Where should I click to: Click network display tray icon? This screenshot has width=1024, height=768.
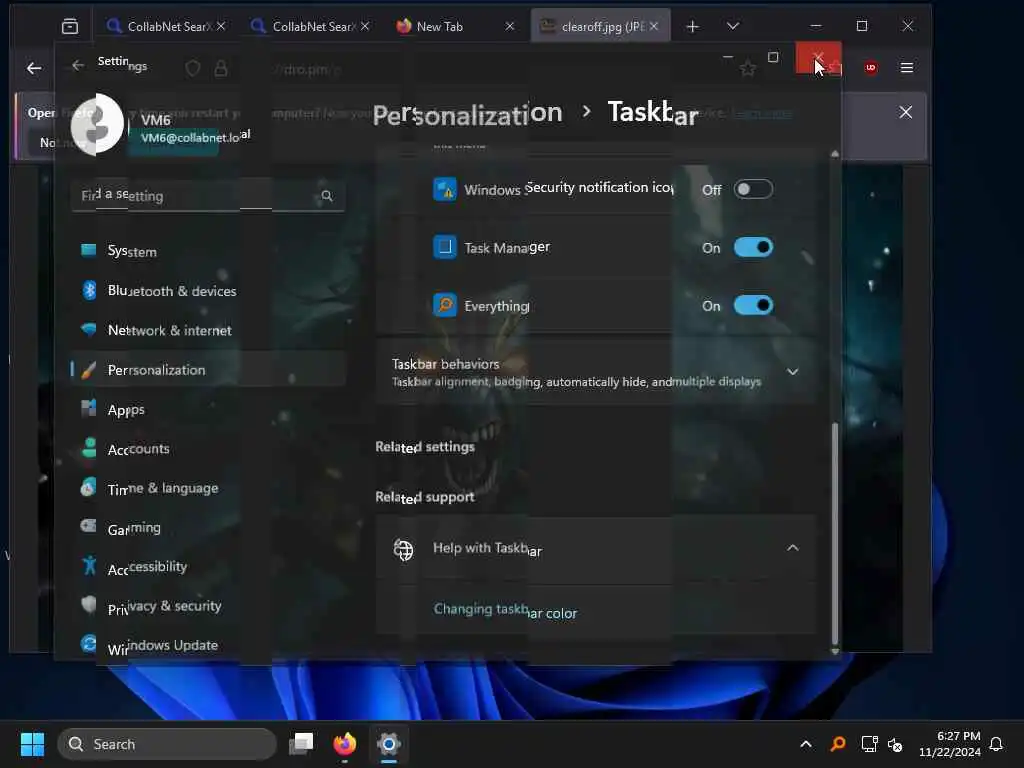869,744
